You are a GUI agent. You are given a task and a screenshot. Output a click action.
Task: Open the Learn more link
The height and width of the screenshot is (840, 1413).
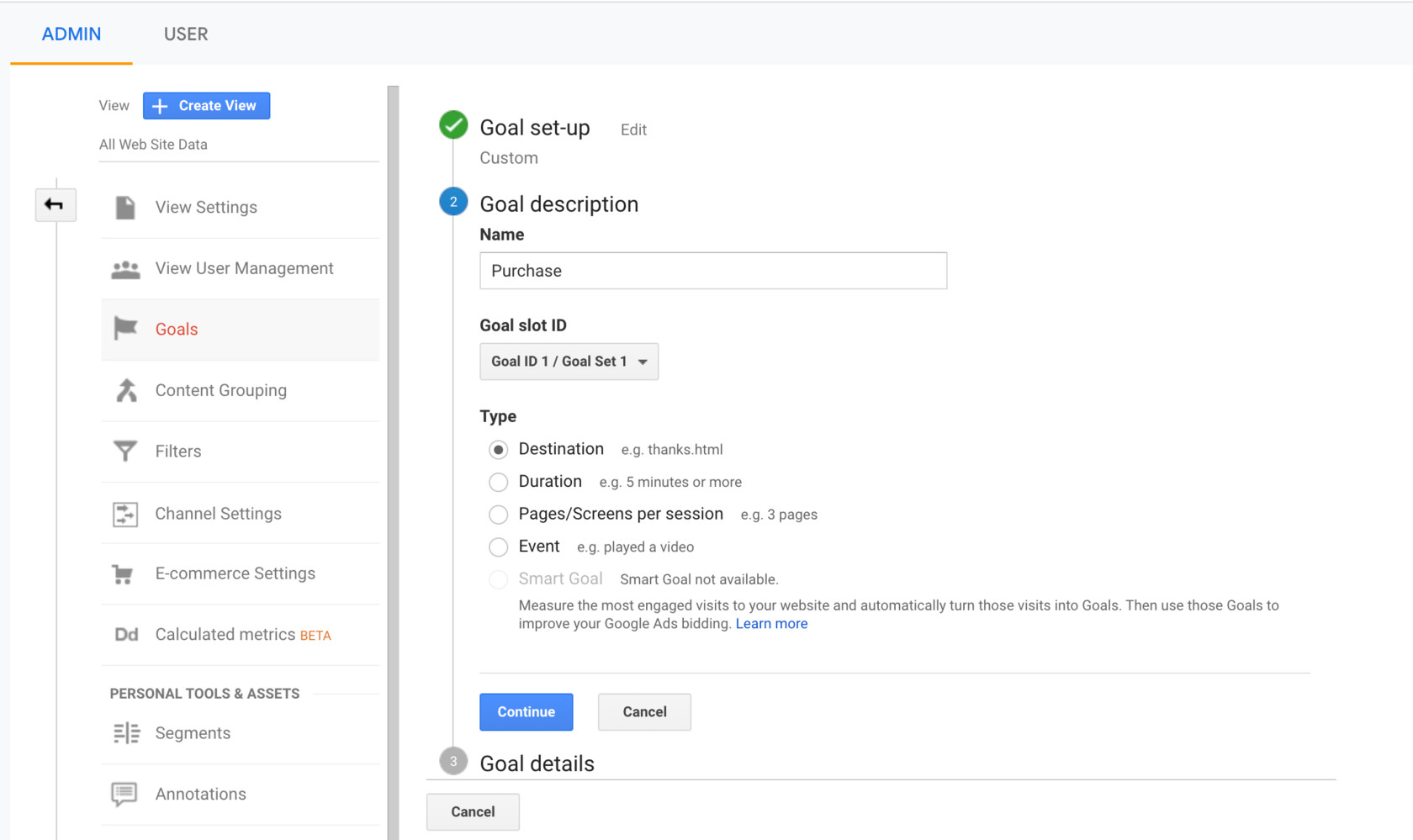tap(771, 624)
